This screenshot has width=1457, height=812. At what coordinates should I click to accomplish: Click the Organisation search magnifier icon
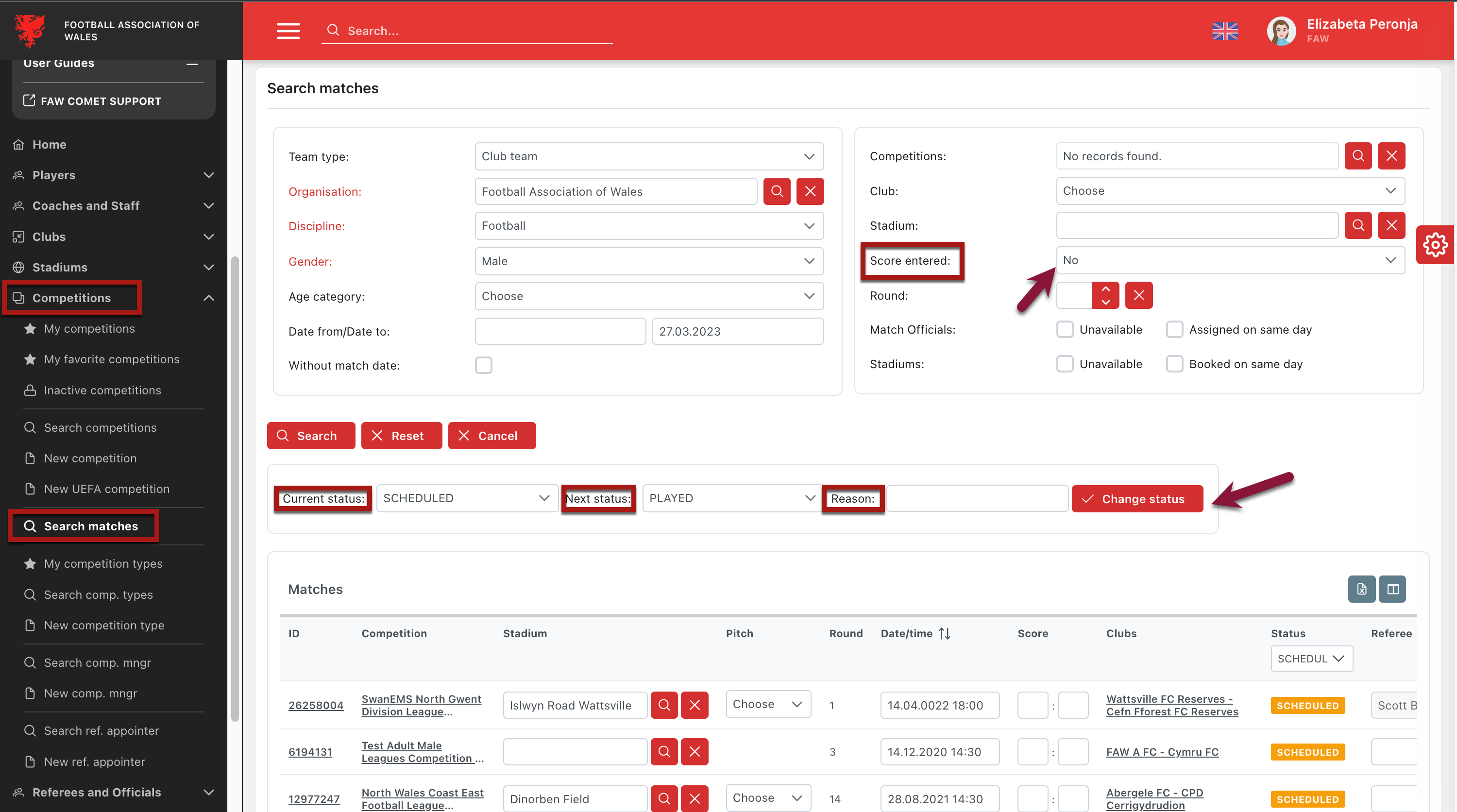(777, 191)
